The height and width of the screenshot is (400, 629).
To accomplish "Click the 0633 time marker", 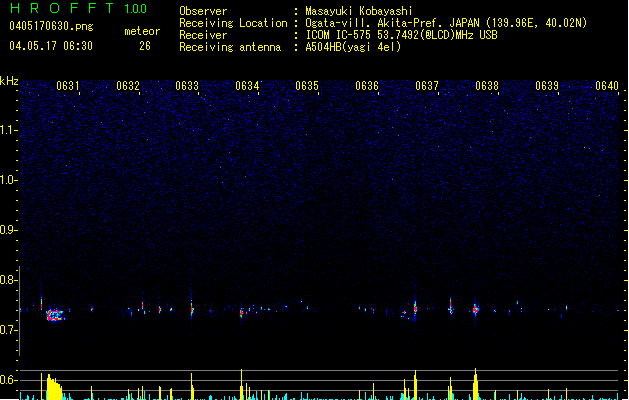I will [x=187, y=86].
